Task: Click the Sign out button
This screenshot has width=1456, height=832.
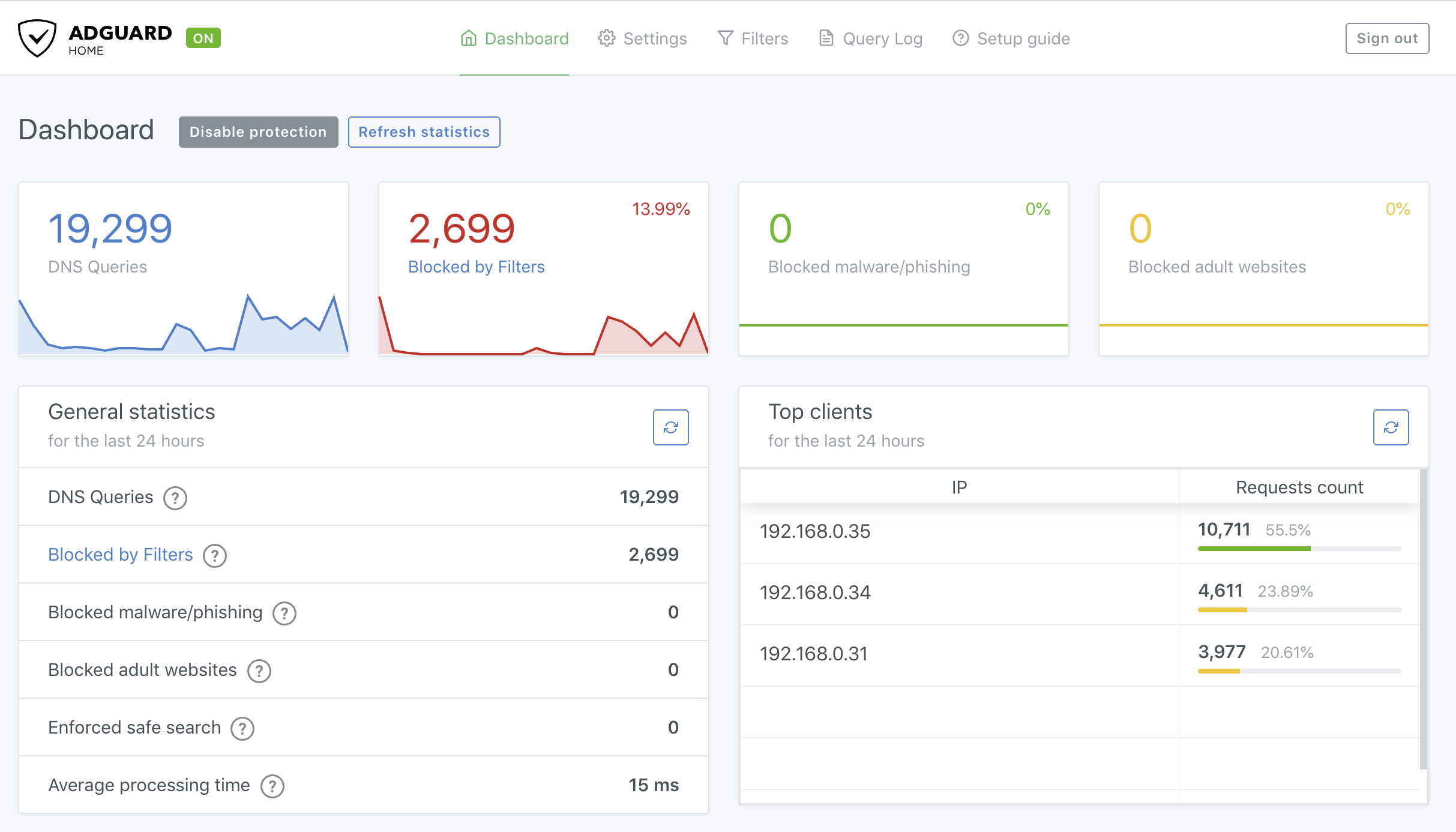Action: coord(1386,38)
